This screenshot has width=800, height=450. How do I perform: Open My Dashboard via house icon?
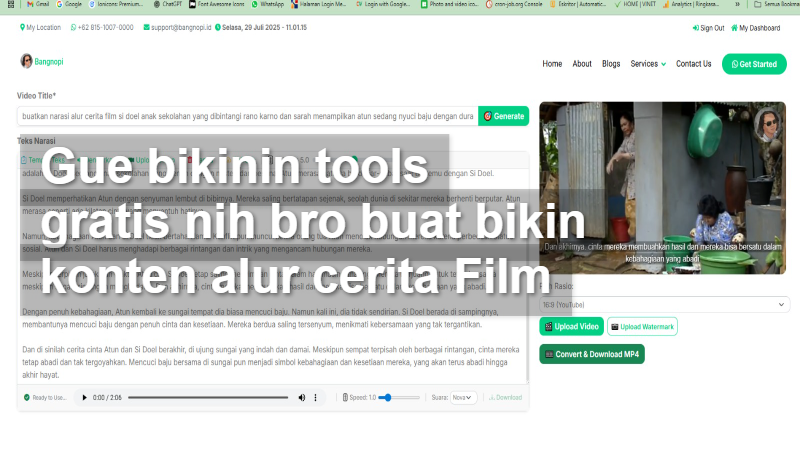point(734,28)
